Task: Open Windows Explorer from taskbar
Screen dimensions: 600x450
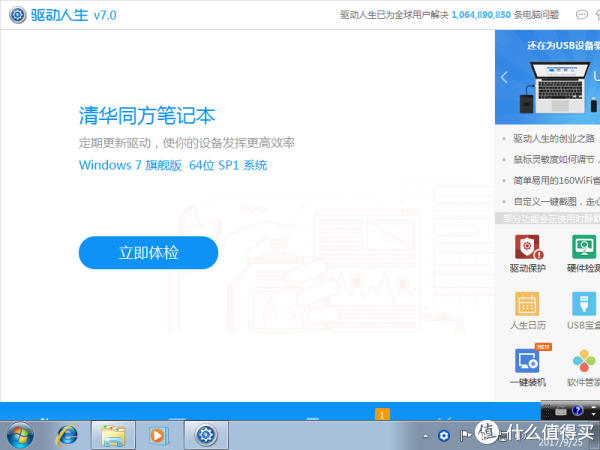Action: click(113, 435)
